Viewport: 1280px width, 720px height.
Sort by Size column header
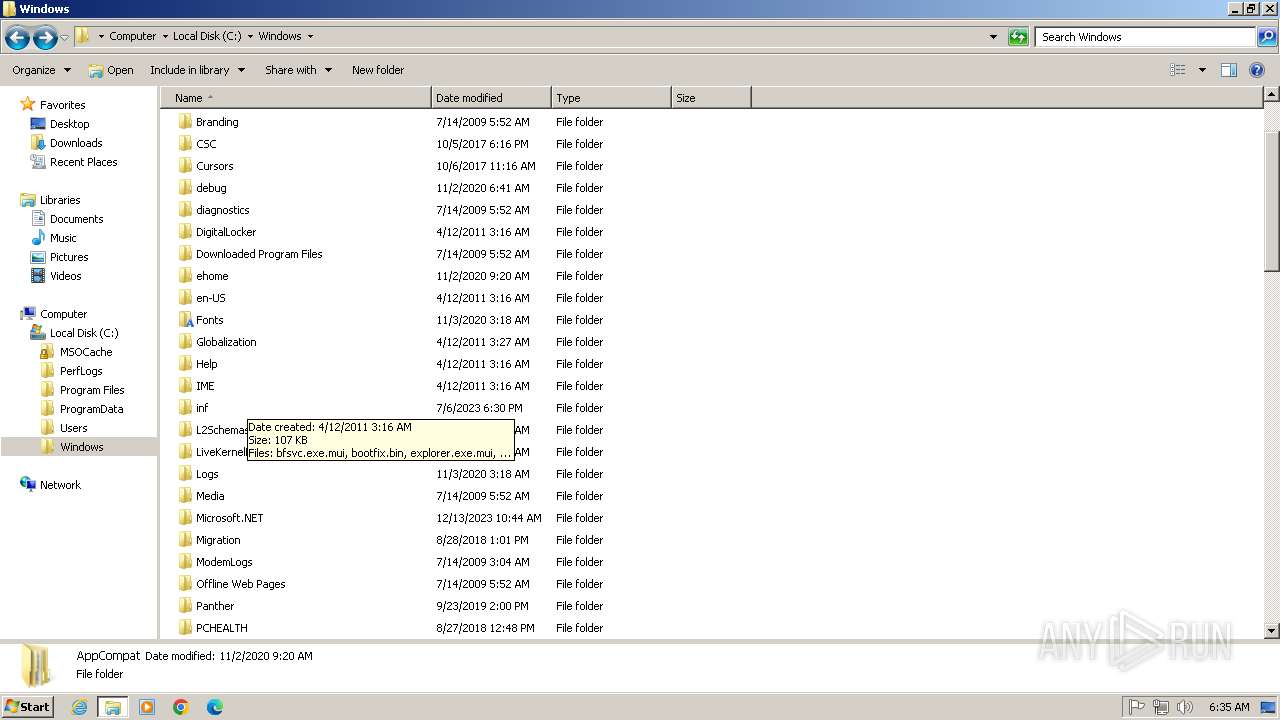tap(711, 98)
